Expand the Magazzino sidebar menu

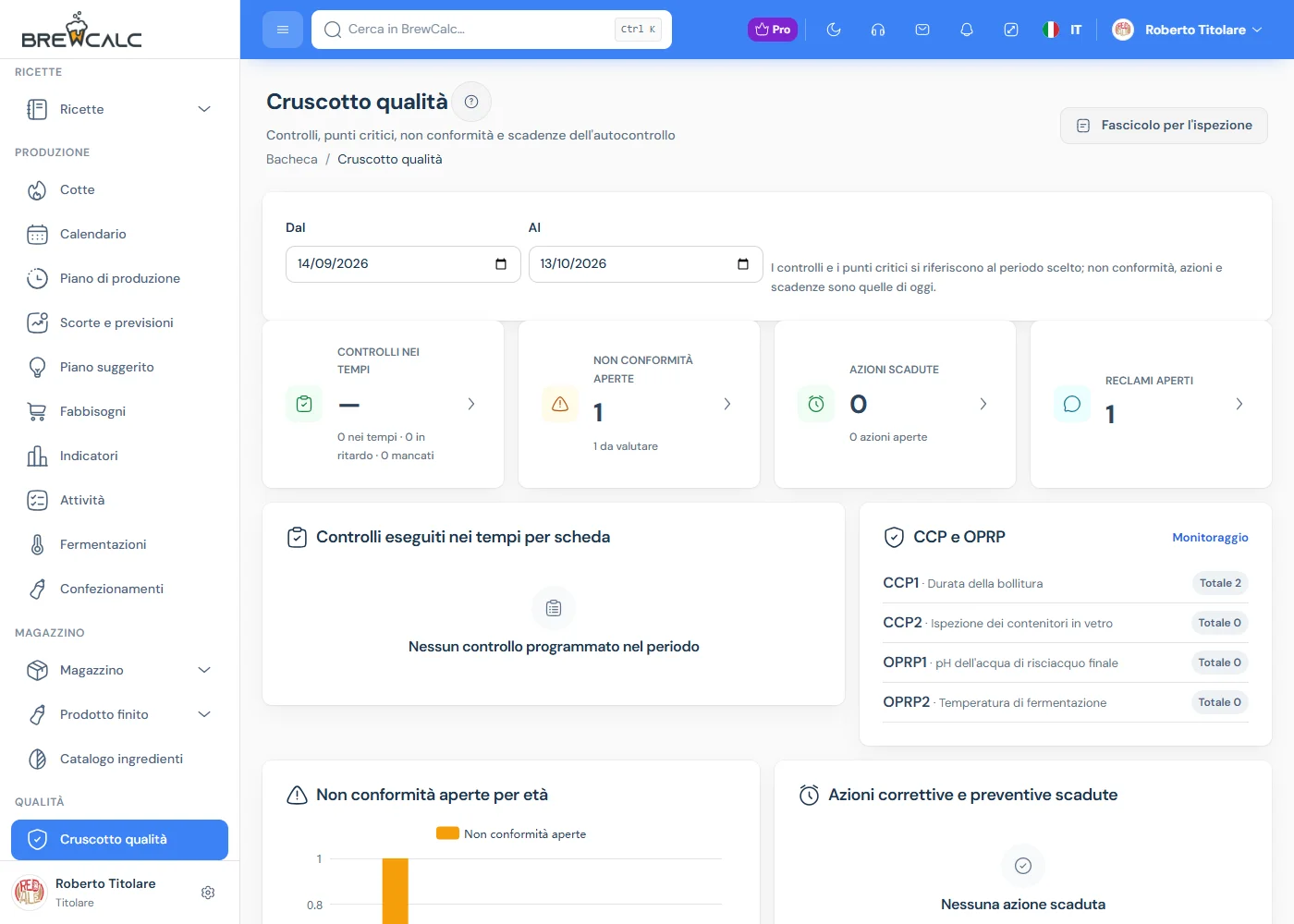pyautogui.click(x=120, y=670)
